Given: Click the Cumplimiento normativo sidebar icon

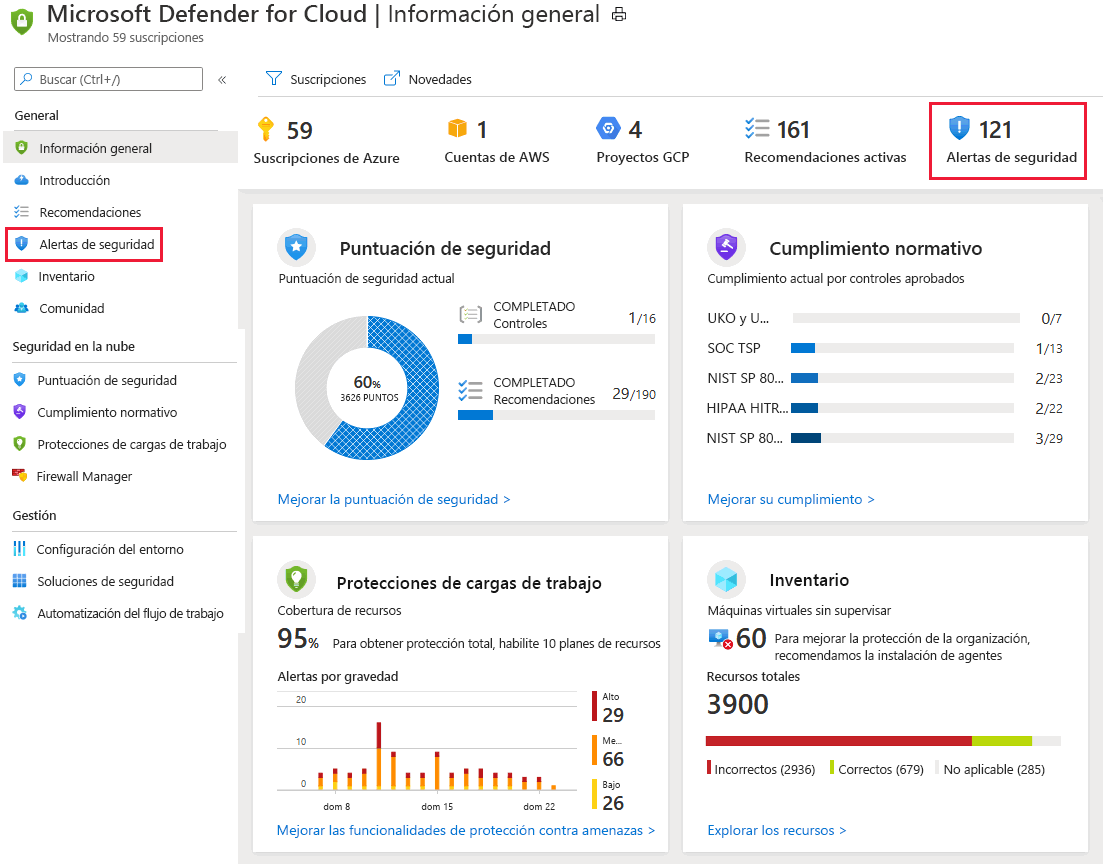Looking at the screenshot, I should point(20,412).
